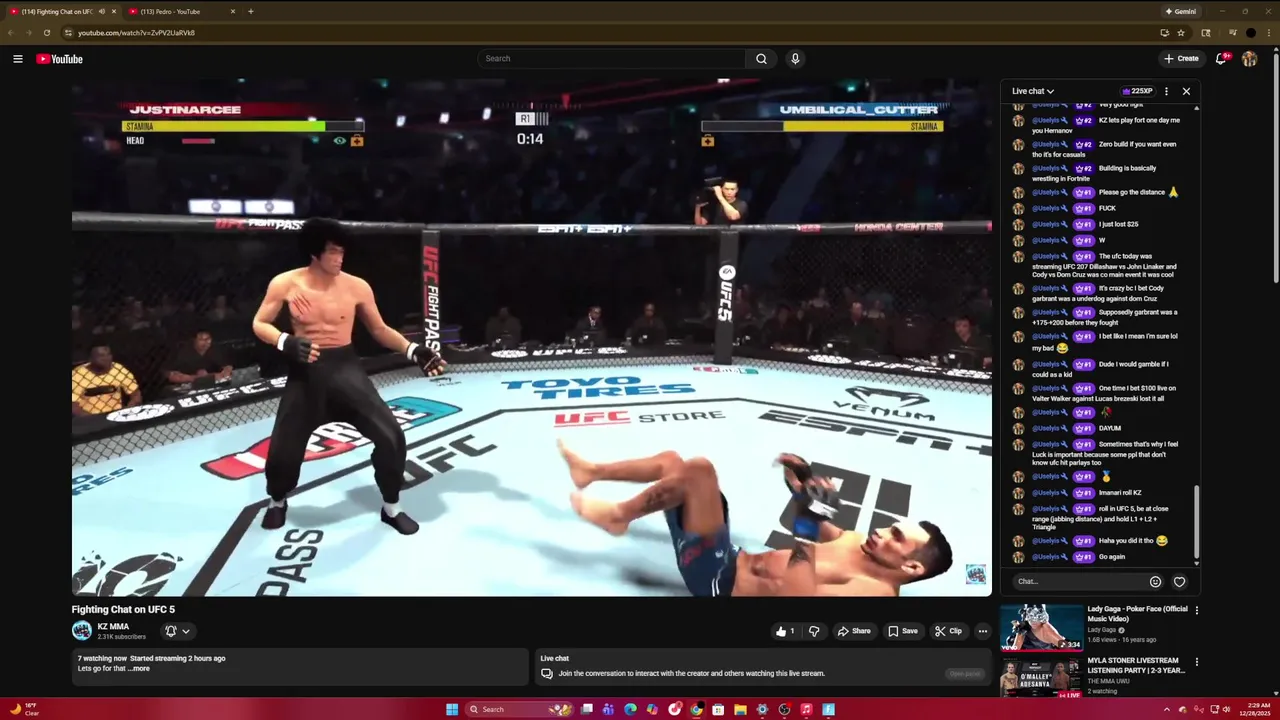
Task: Open options for MYLA STONER video
Action: pyautogui.click(x=1196, y=662)
